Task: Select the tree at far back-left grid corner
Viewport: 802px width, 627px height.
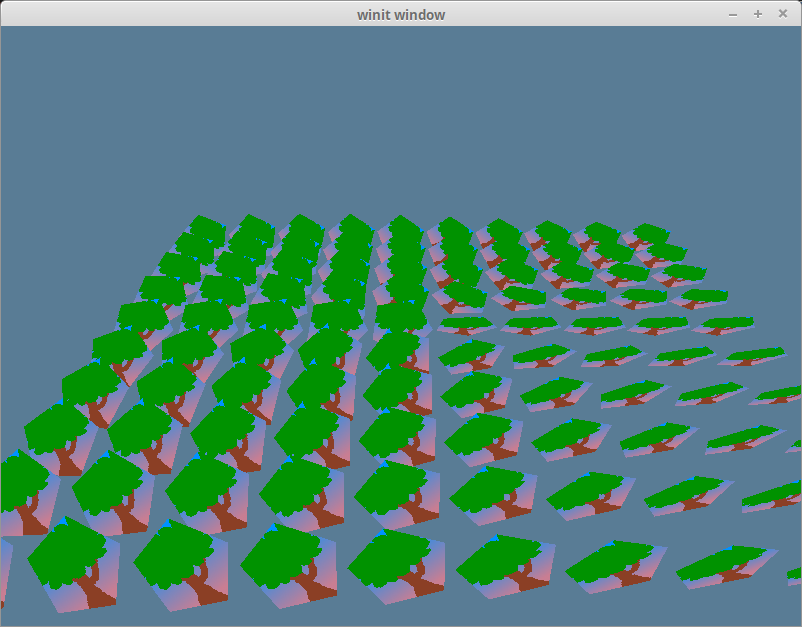Action: click(x=205, y=230)
